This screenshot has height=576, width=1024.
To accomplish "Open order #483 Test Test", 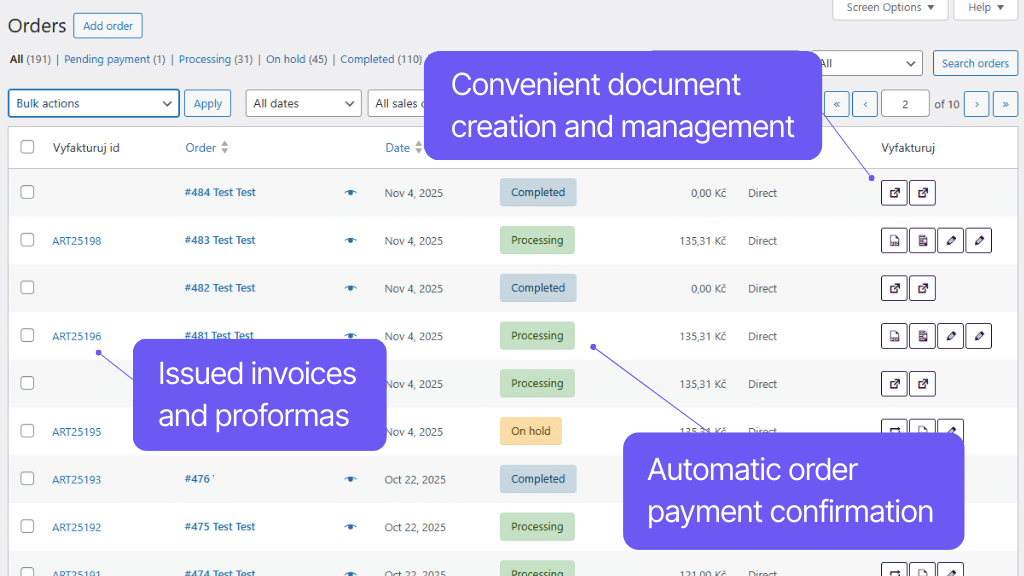I will click(219, 240).
